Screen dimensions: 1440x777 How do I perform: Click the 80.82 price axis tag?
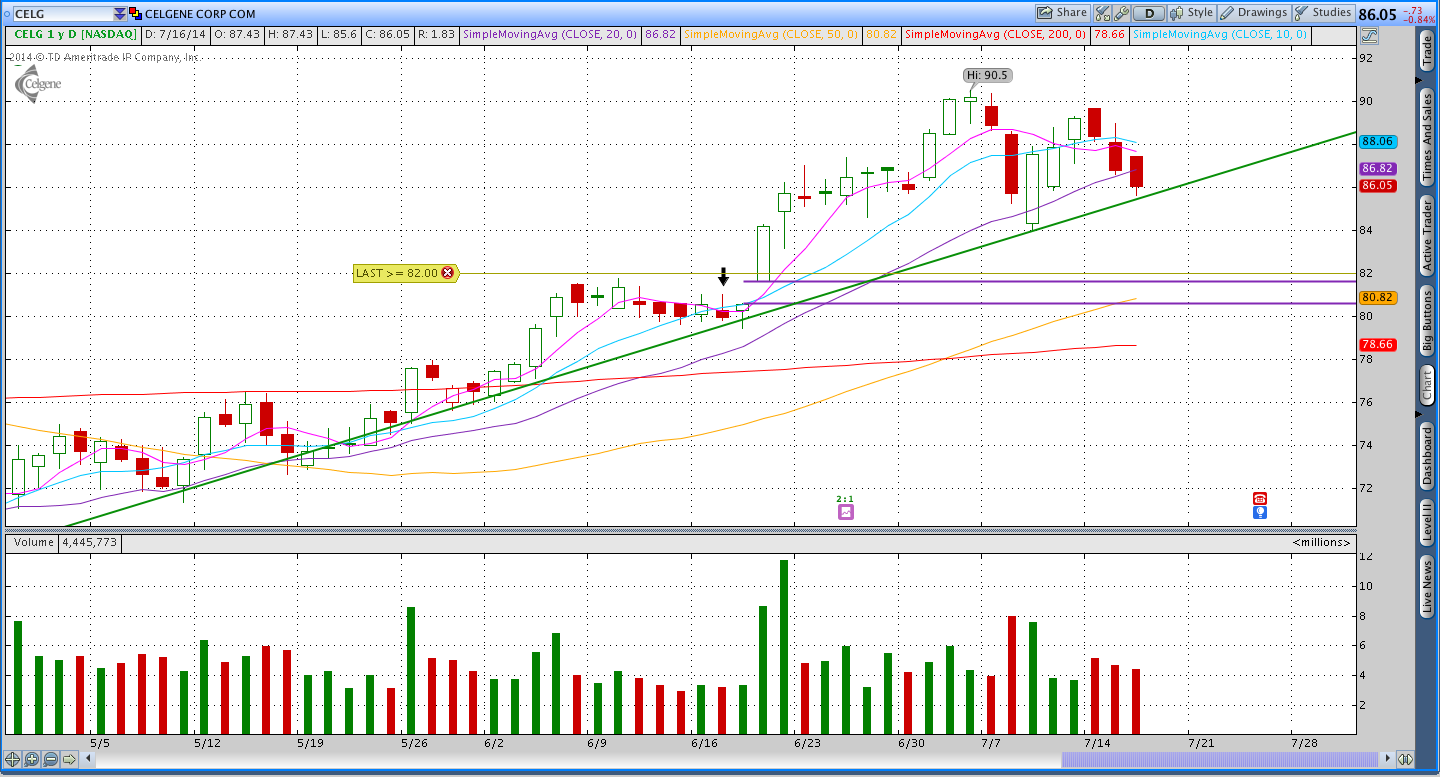(1378, 297)
